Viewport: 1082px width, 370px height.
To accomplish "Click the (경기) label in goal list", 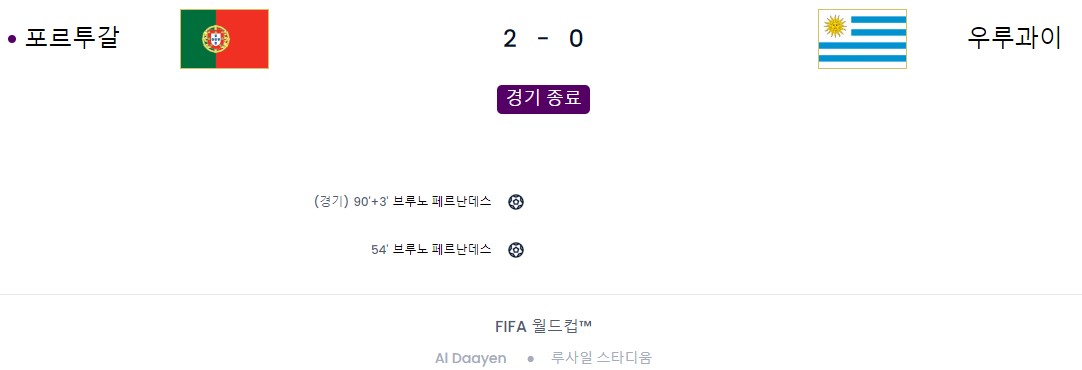I will [x=331, y=202].
